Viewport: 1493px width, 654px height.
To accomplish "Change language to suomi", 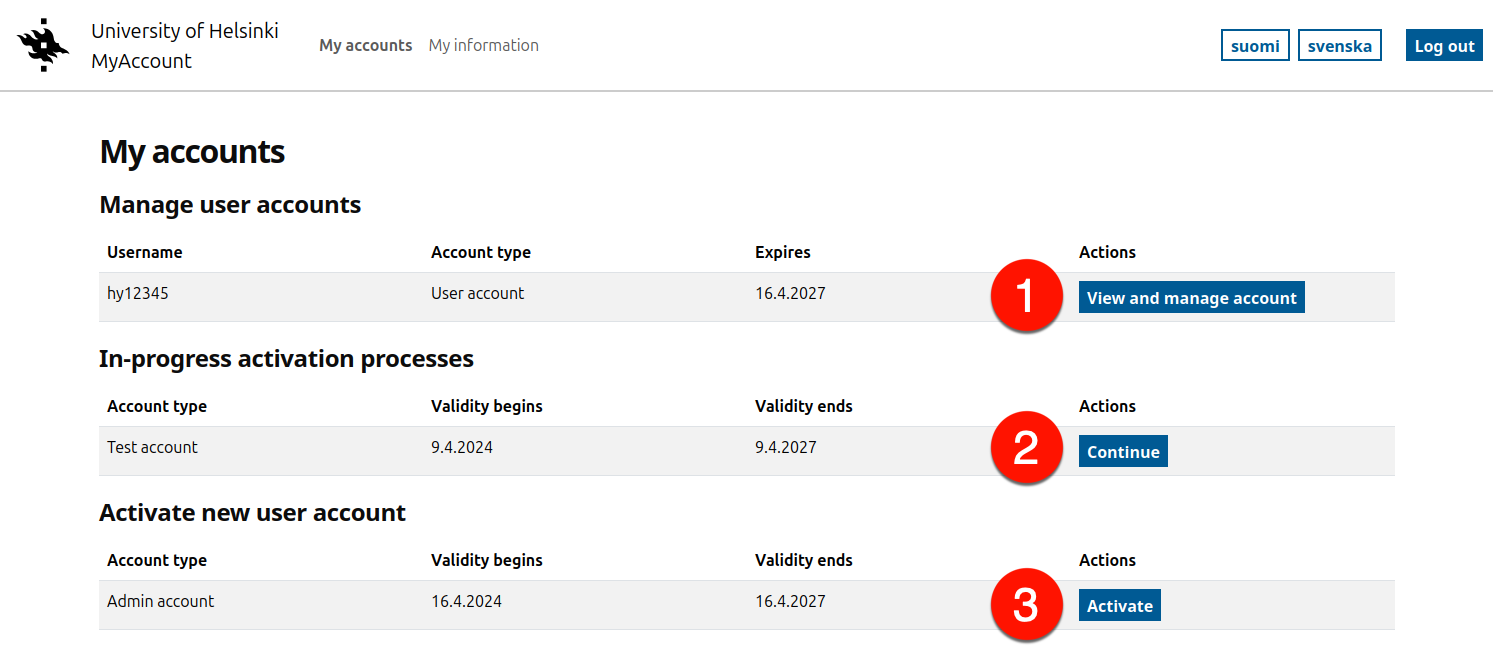I will [x=1255, y=46].
